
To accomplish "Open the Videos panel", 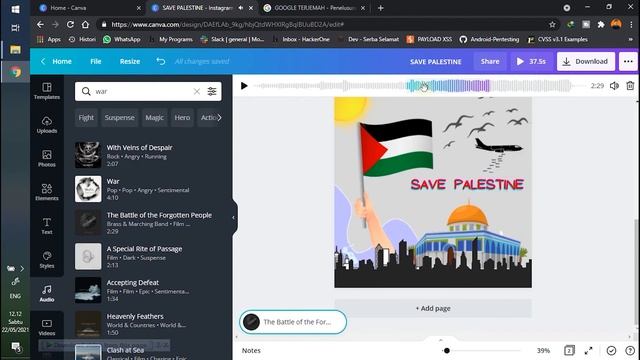I will [x=47, y=327].
